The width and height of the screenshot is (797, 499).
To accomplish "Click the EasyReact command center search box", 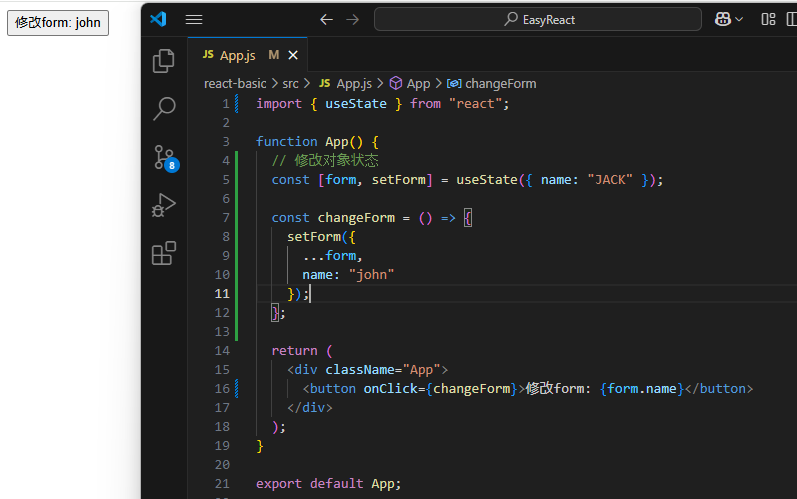I will 538,19.
